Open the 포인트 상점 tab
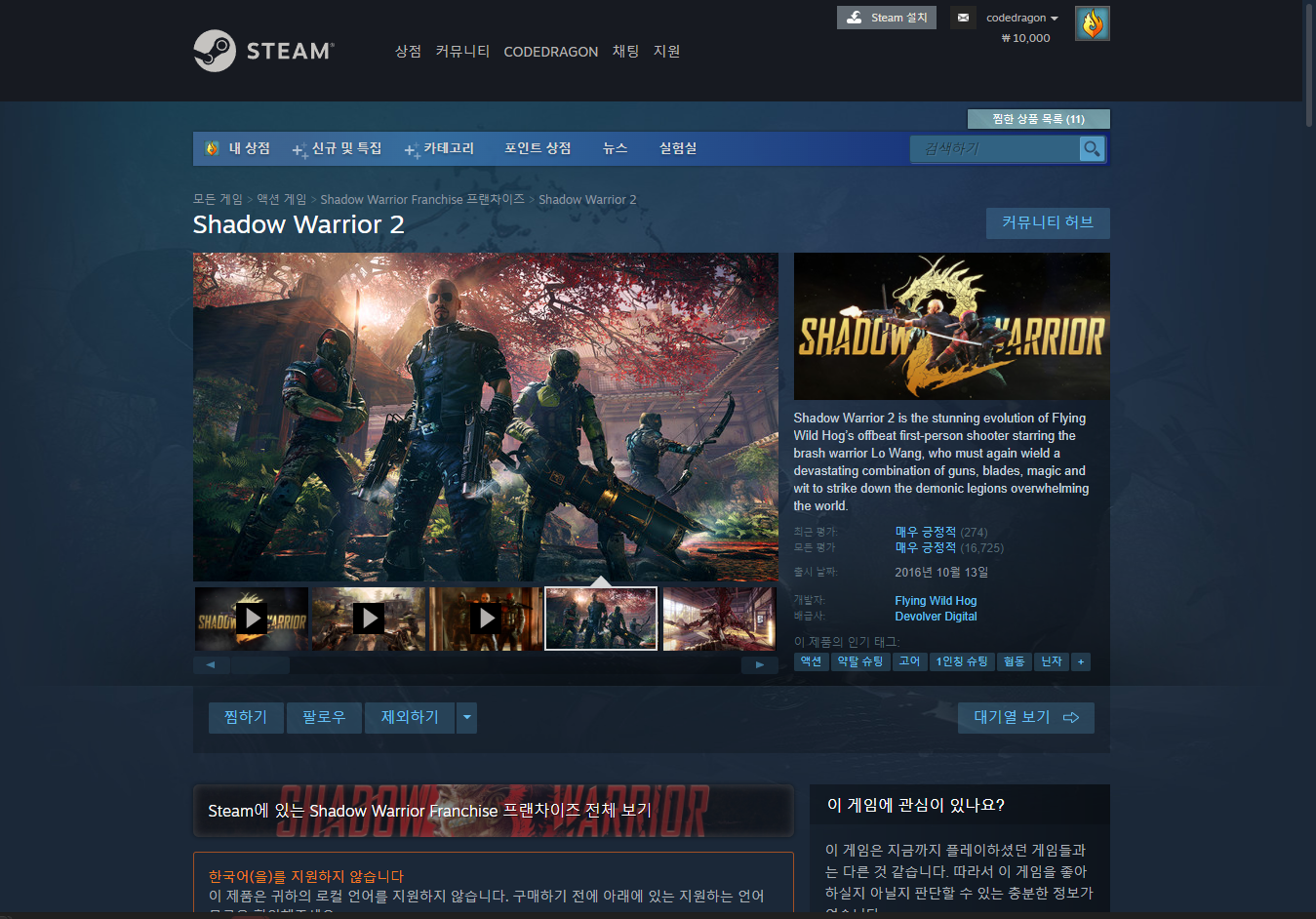Image resolution: width=1316 pixels, height=919 pixels. 538,148
